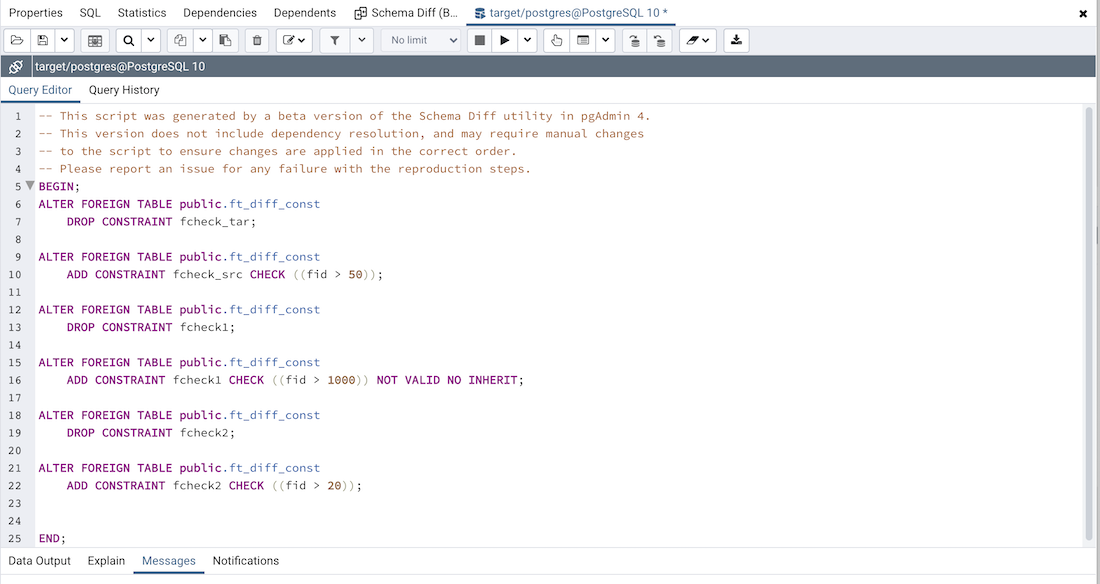Click the connection name target/postgres@PostgreSQL 10 bar
This screenshot has height=584, width=1100.
[564, 67]
